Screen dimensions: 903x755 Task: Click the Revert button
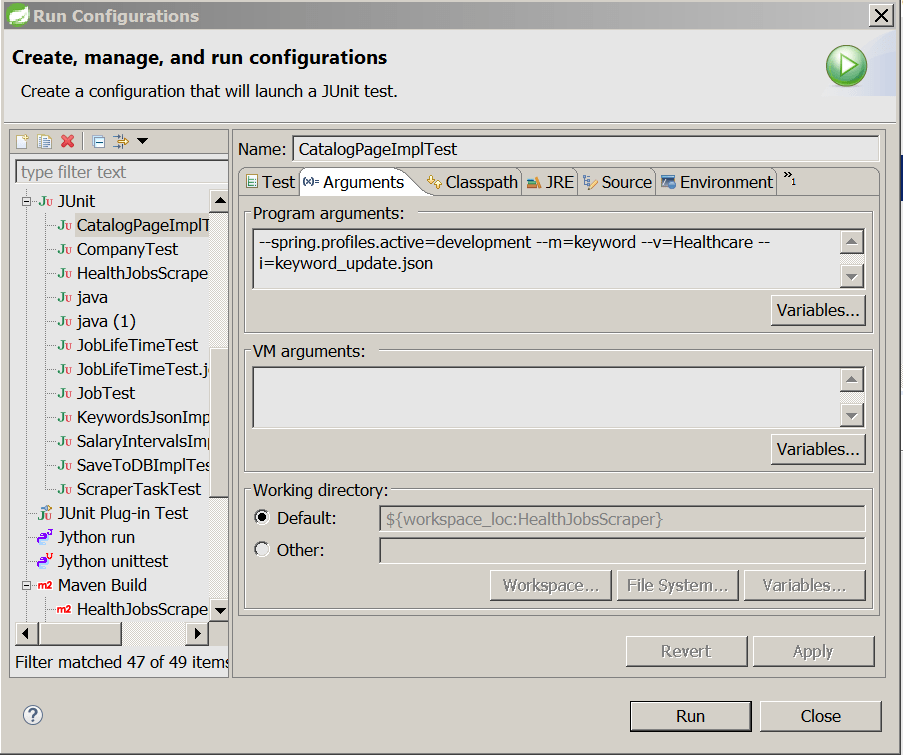686,651
